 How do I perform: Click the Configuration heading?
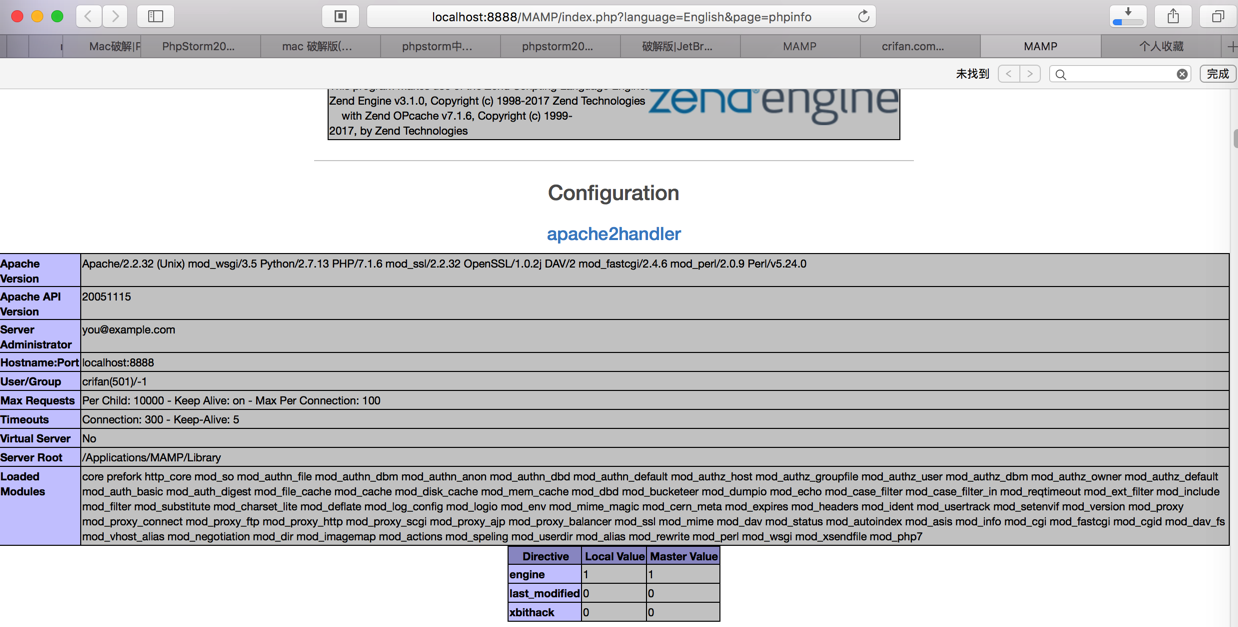tap(613, 193)
